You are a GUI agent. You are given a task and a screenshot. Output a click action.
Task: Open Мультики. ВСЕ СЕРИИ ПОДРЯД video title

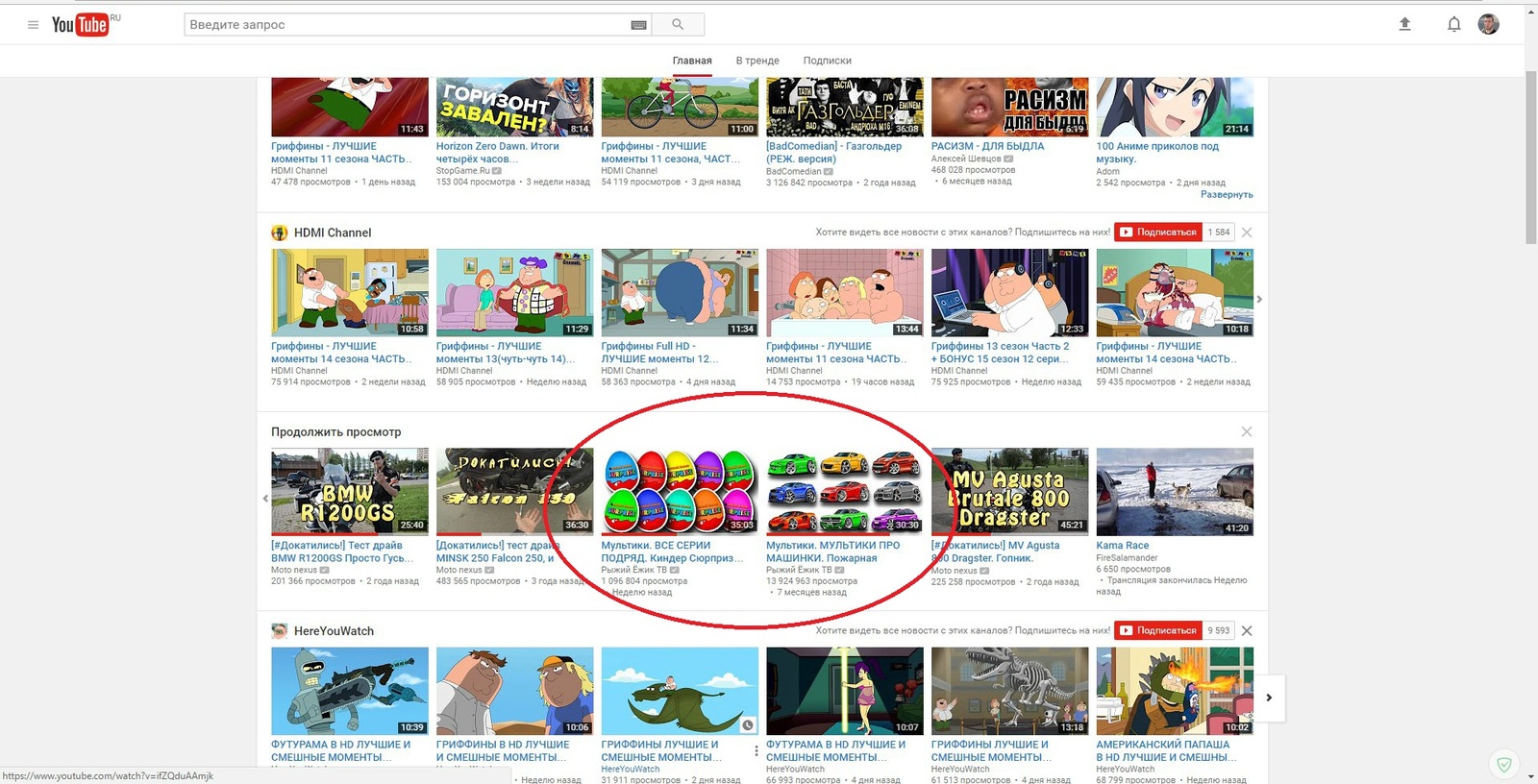pyautogui.click(x=672, y=551)
